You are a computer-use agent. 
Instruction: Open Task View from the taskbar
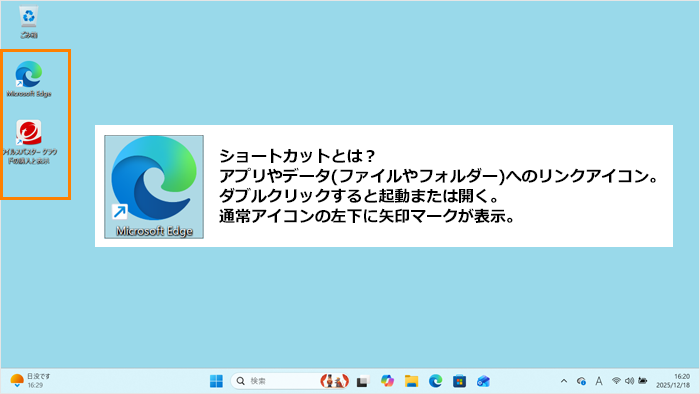point(362,381)
